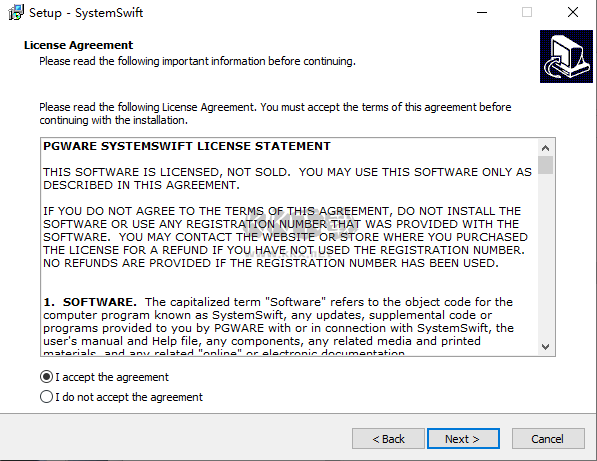Close the Setup - SystemSwift window
Image resolution: width=597 pixels, height=461 pixels.
click(573, 13)
